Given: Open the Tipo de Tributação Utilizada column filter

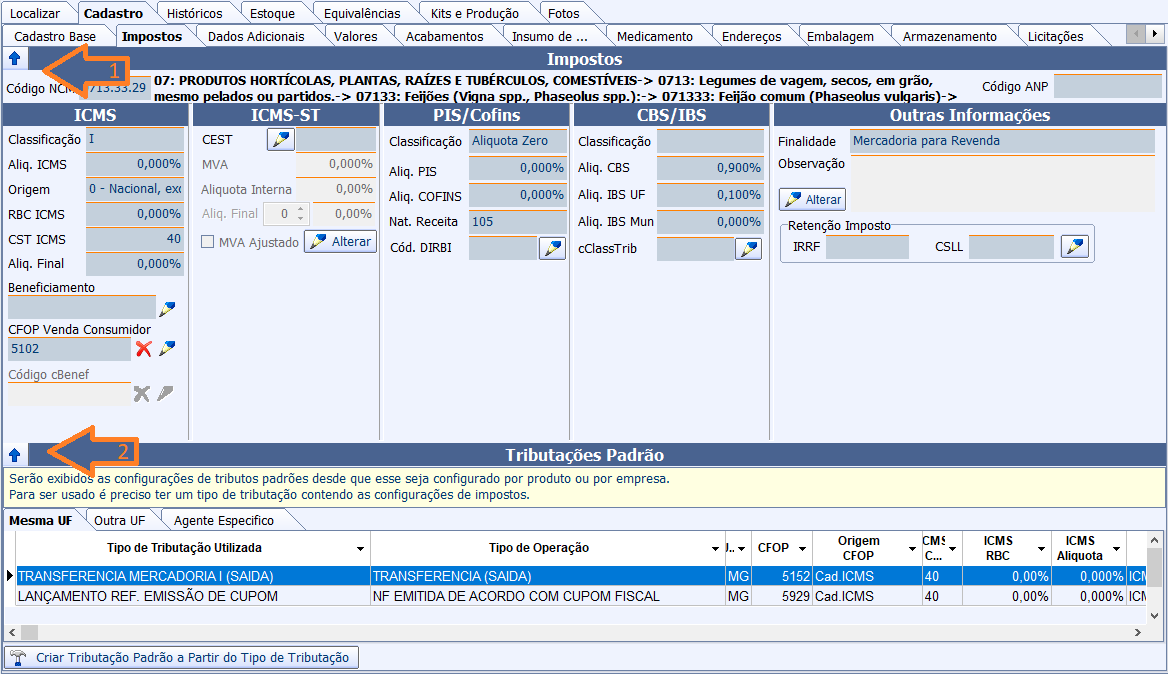Looking at the screenshot, I should (360, 549).
